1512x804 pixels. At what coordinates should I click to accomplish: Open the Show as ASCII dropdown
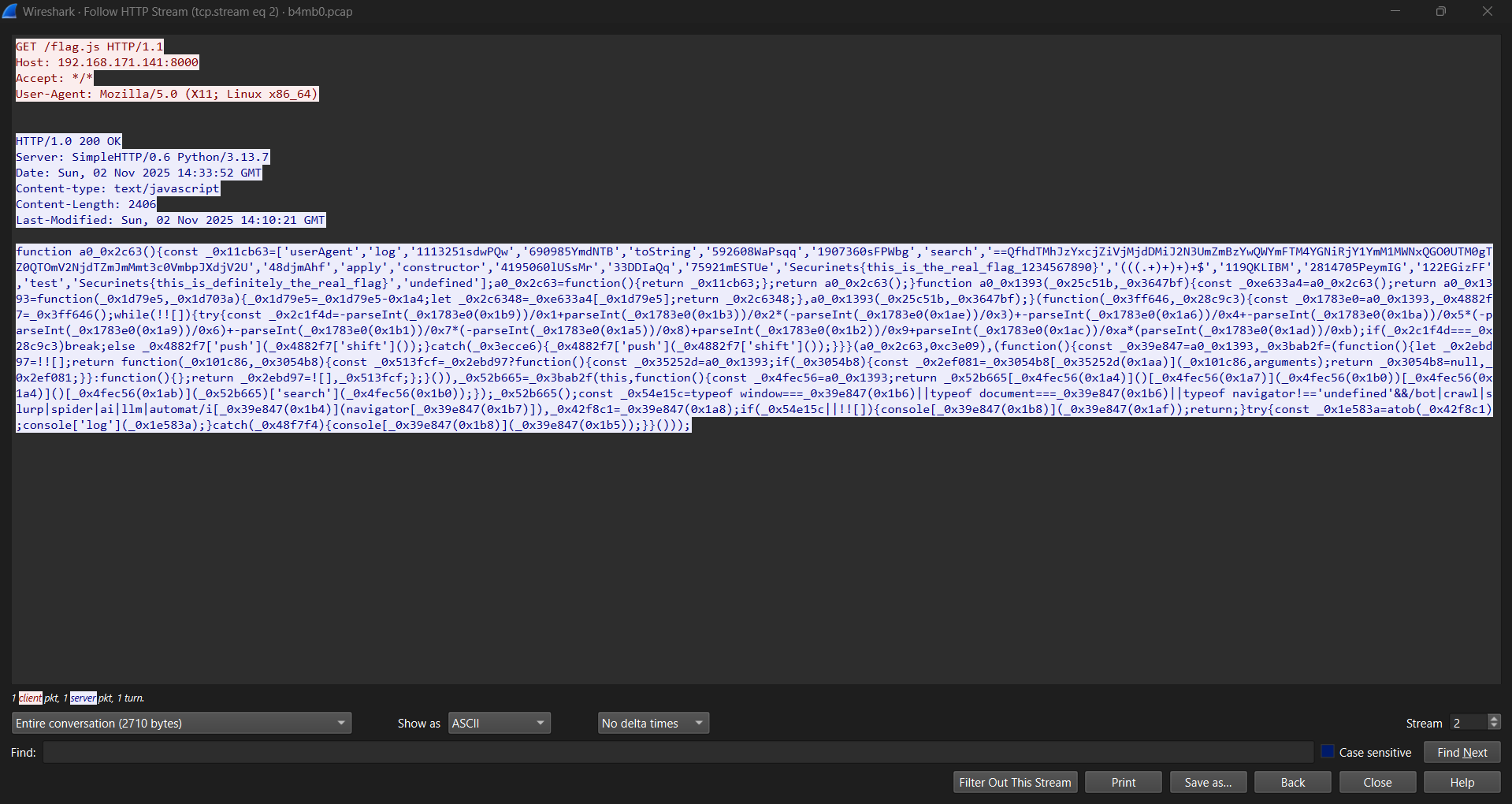click(x=500, y=723)
